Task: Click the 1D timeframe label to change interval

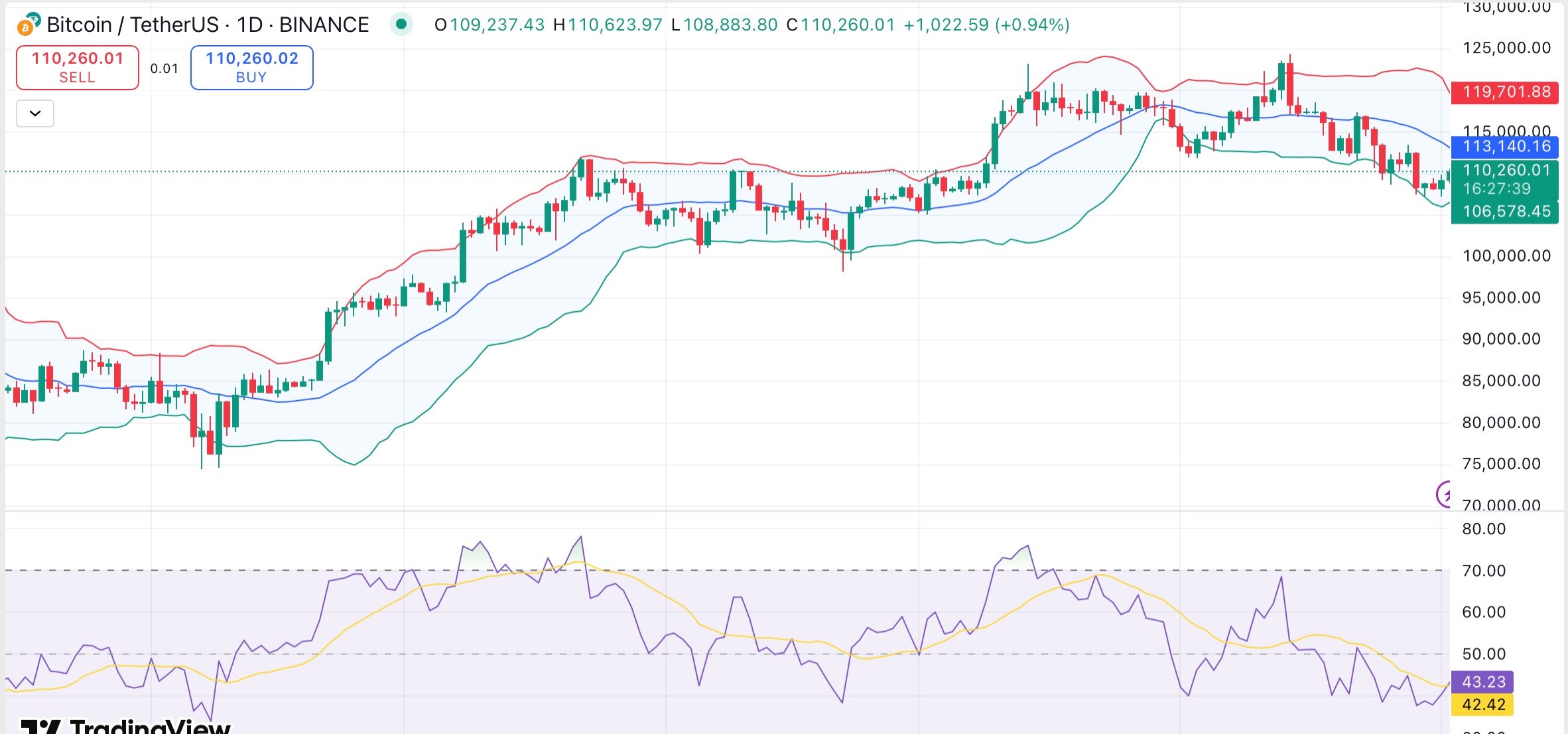Action: pyautogui.click(x=252, y=24)
